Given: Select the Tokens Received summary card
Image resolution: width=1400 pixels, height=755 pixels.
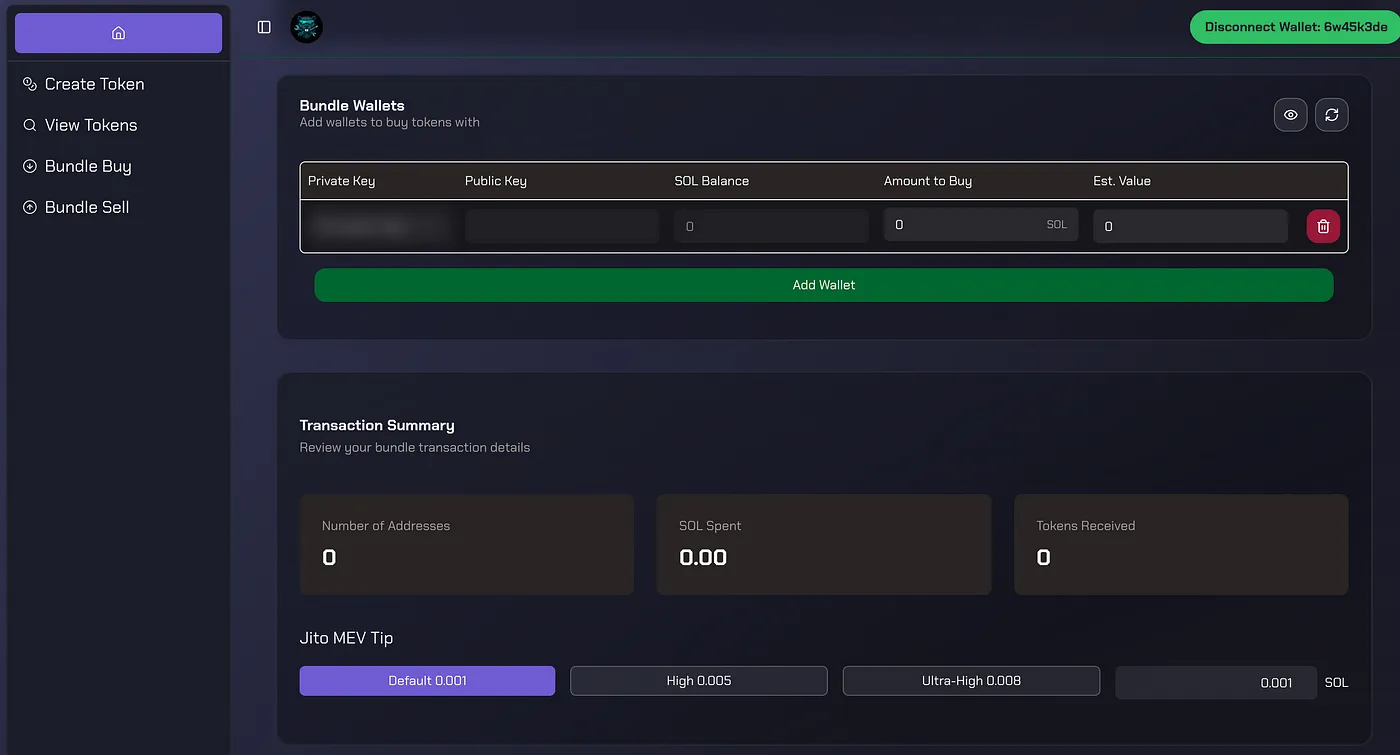Looking at the screenshot, I should pos(1181,544).
